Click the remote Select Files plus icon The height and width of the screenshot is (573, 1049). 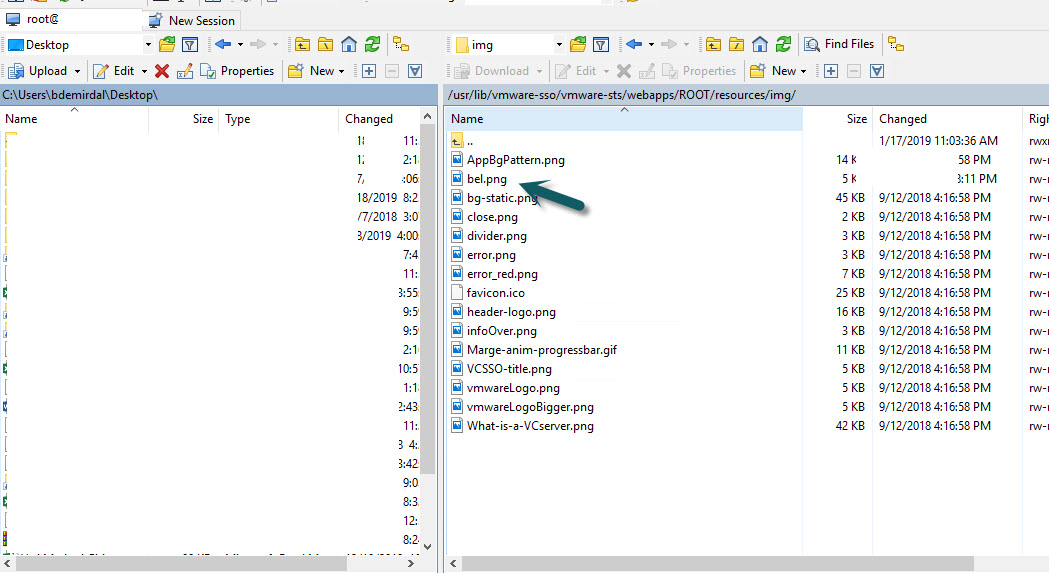(830, 71)
